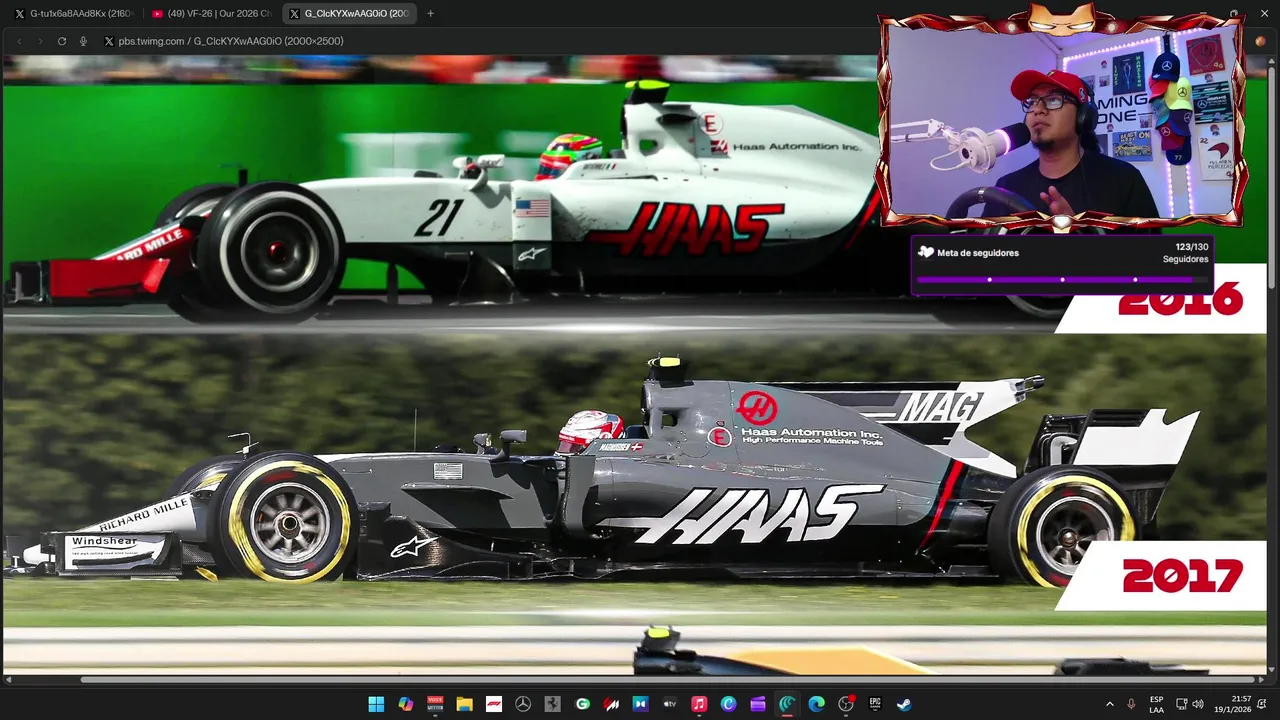This screenshot has width=1280, height=720.
Task: Click the X site icon in address bar
Action: 109,41
